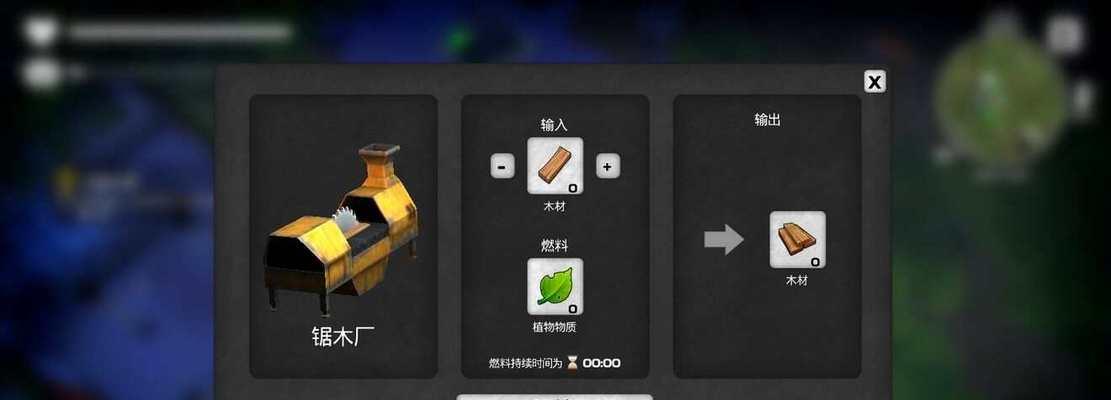This screenshot has height=400, width=1111.
Task: Decrease input wood with minus button
Action: (x=502, y=167)
